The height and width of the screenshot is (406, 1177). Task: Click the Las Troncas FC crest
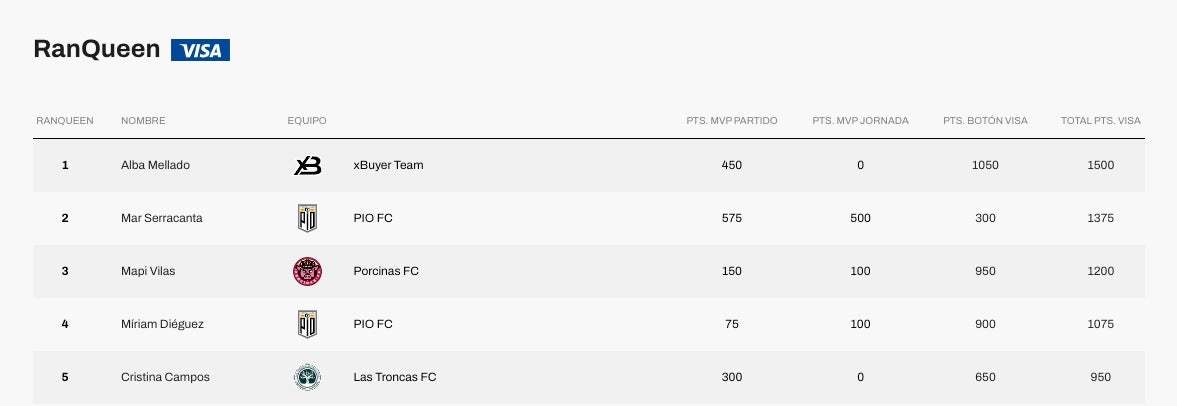307,377
